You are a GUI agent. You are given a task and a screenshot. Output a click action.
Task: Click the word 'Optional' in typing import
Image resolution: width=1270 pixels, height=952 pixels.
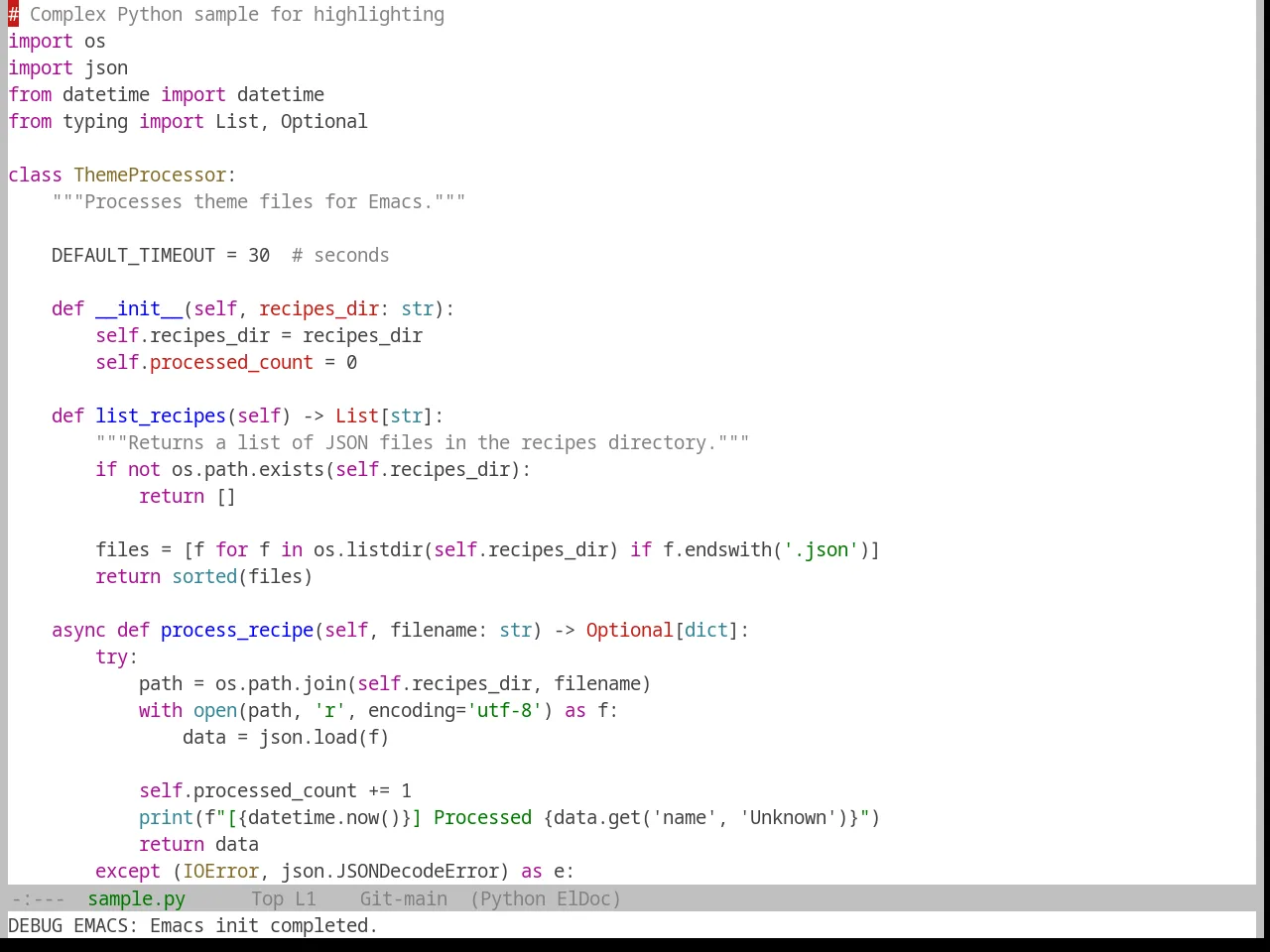click(323, 121)
